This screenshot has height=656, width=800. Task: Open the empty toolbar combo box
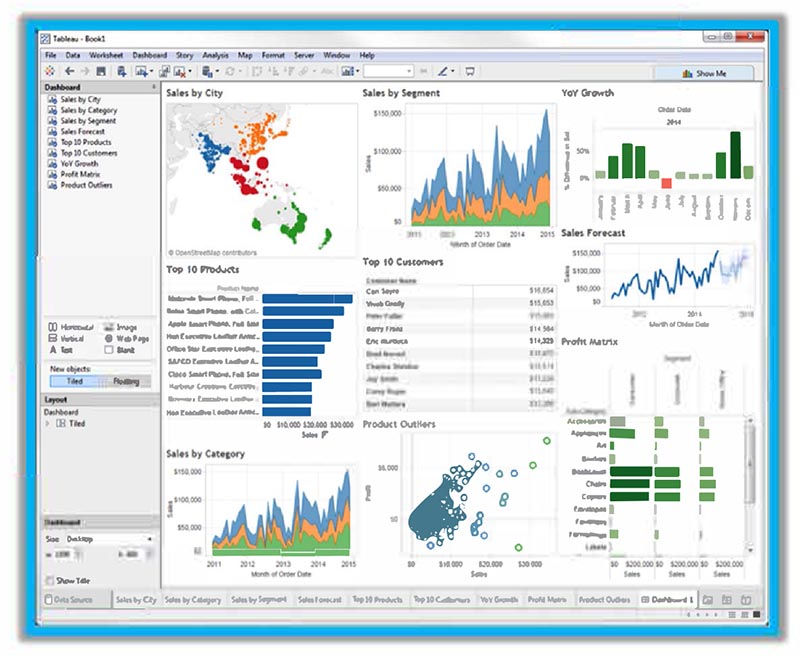(x=388, y=72)
